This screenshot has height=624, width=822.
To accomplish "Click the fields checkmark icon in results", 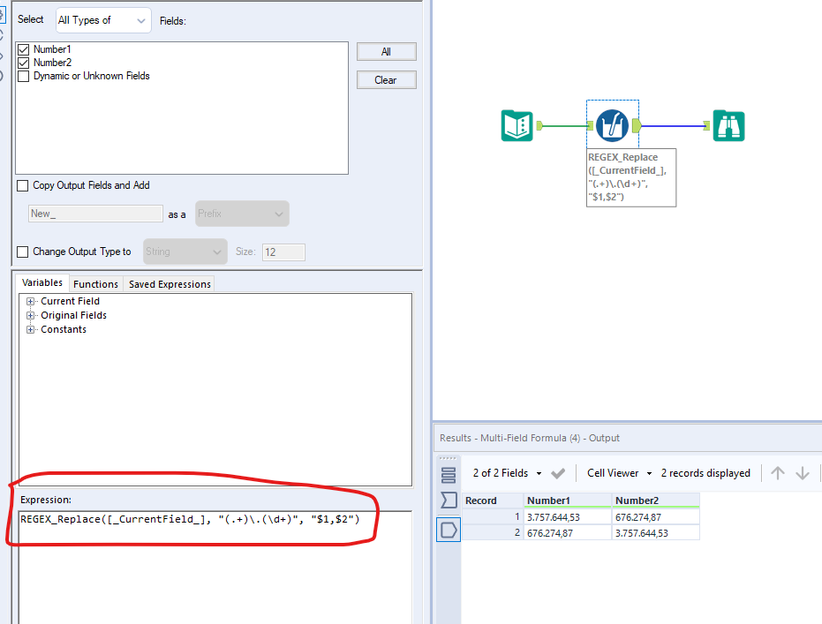I will (558, 474).
